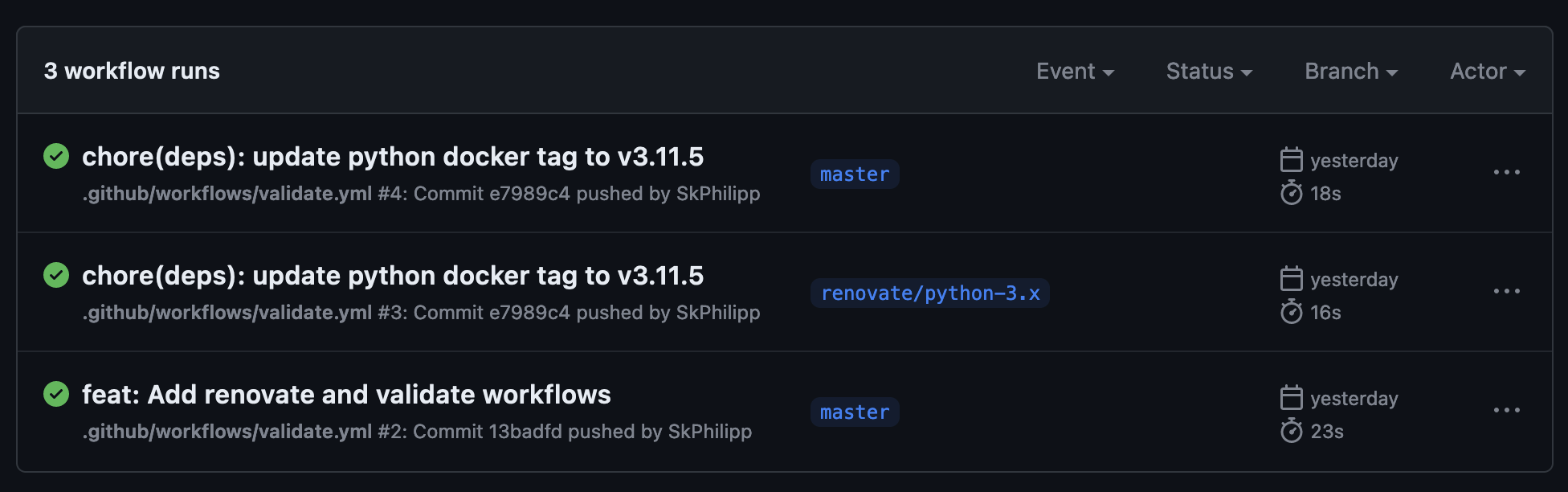1568x492 pixels.
Task: Open the feat: Add renovate and validate workflows run
Action: point(347,395)
